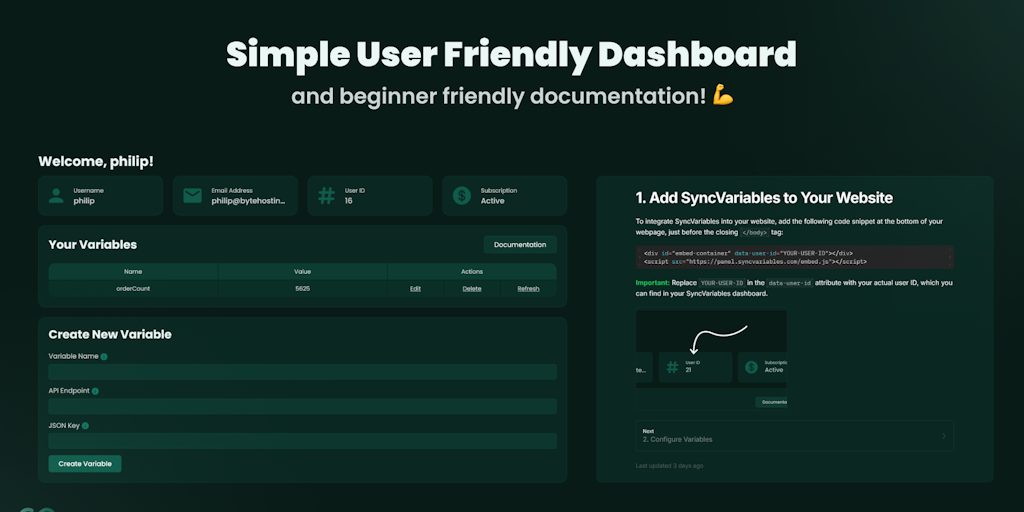This screenshot has width=1024, height=512.
Task: Click the API Endpoint info icon
Action: pos(95,391)
